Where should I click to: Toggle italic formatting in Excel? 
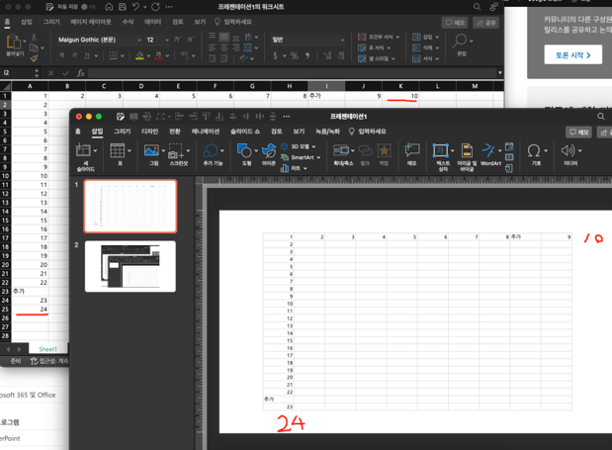pyautogui.click(x=74, y=56)
